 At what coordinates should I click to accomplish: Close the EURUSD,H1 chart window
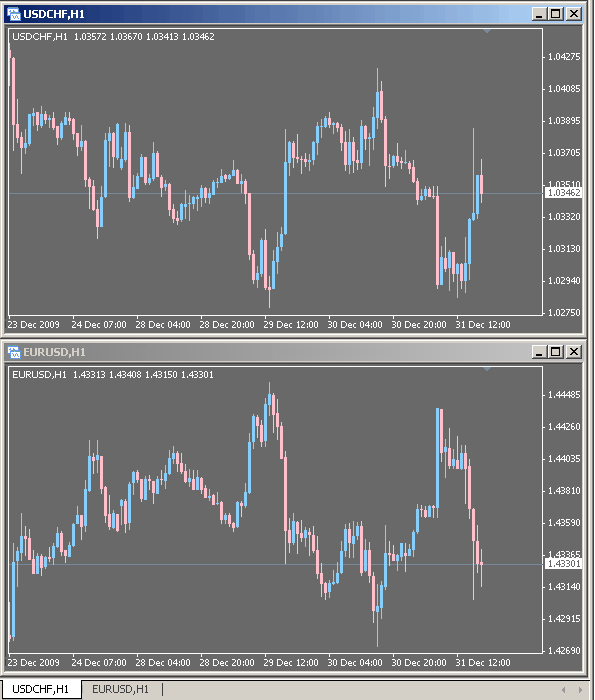[574, 352]
